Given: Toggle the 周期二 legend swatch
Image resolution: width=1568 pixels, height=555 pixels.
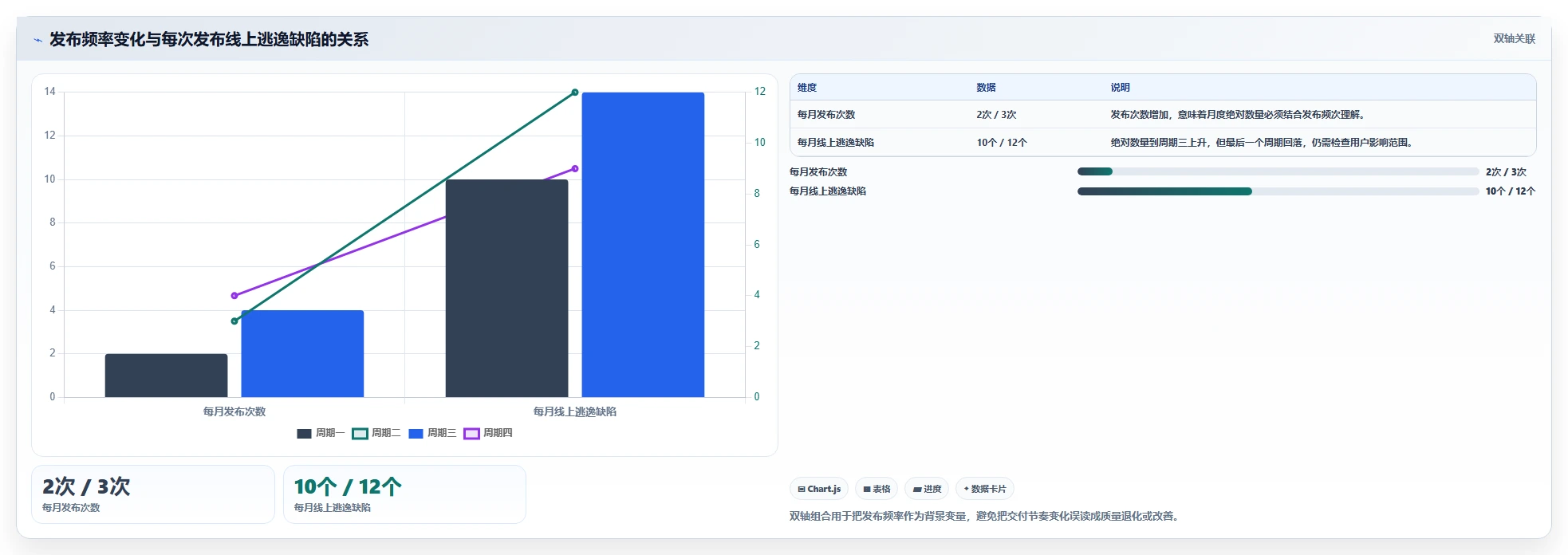Looking at the screenshot, I should (360, 433).
